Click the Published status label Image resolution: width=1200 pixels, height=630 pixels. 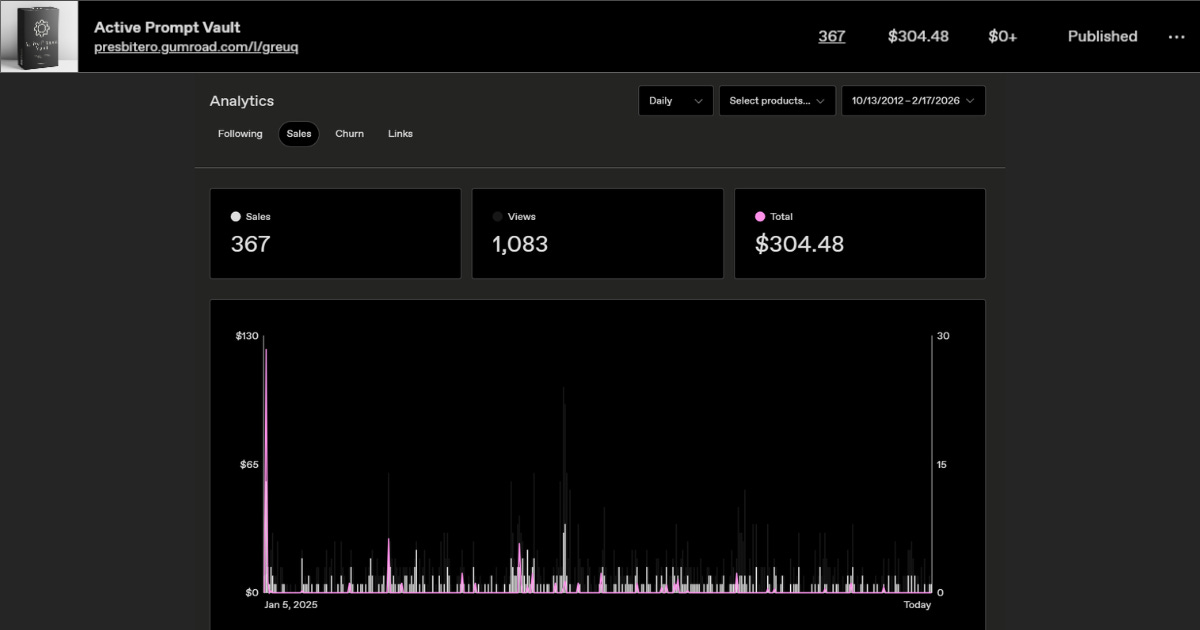[1102, 36]
